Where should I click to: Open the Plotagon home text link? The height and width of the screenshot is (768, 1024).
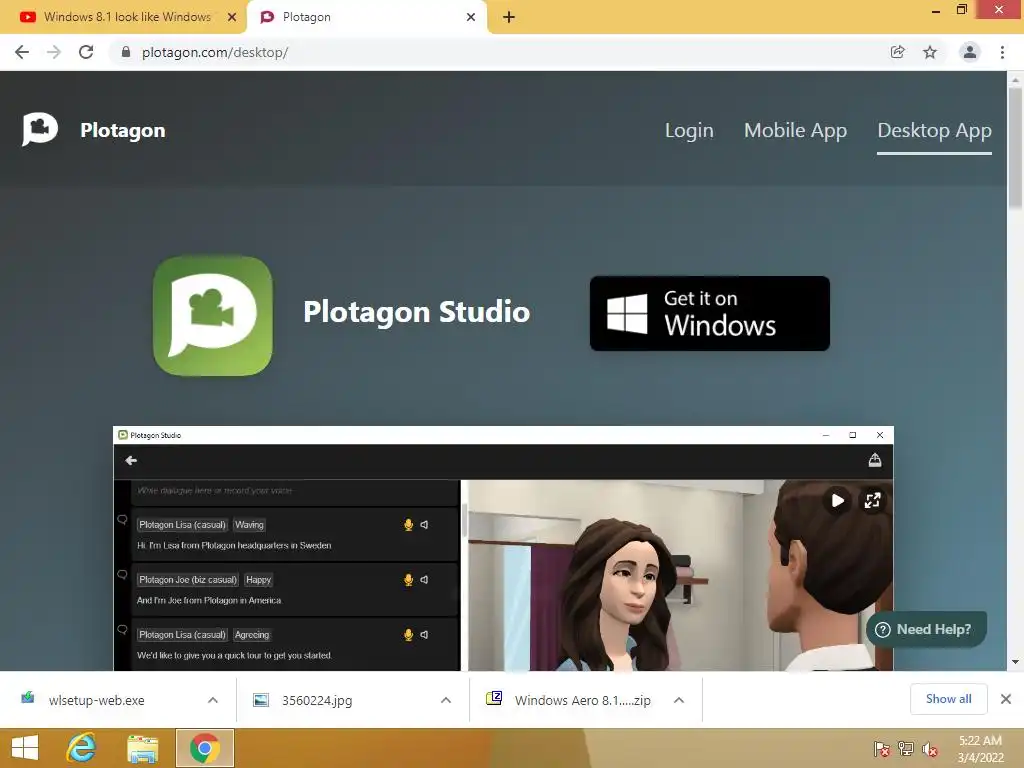tap(123, 130)
